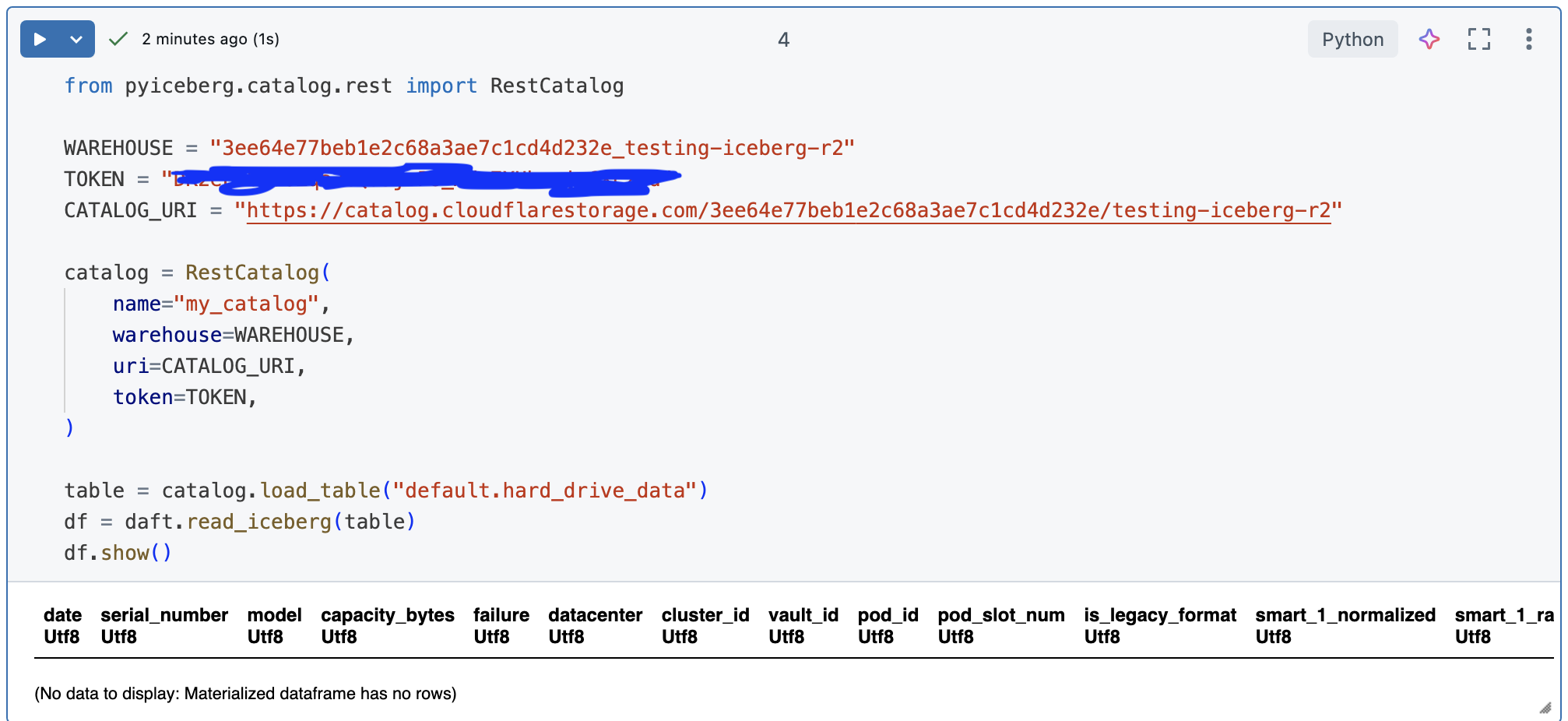
Task: Click the No data to display message
Action: [x=244, y=692]
